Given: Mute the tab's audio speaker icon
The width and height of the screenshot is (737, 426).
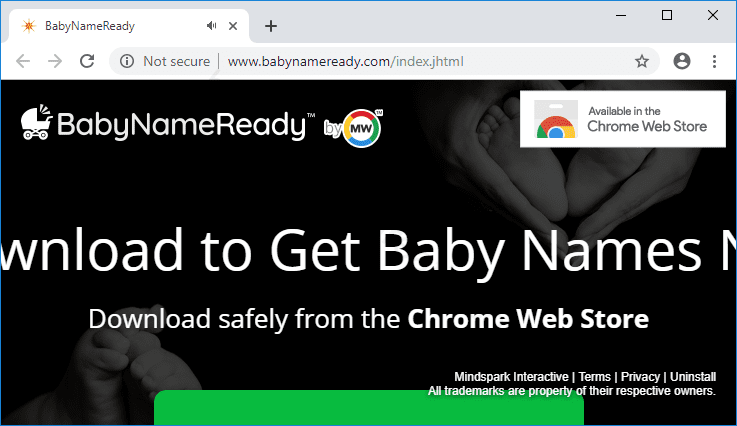Looking at the screenshot, I should [x=211, y=26].
